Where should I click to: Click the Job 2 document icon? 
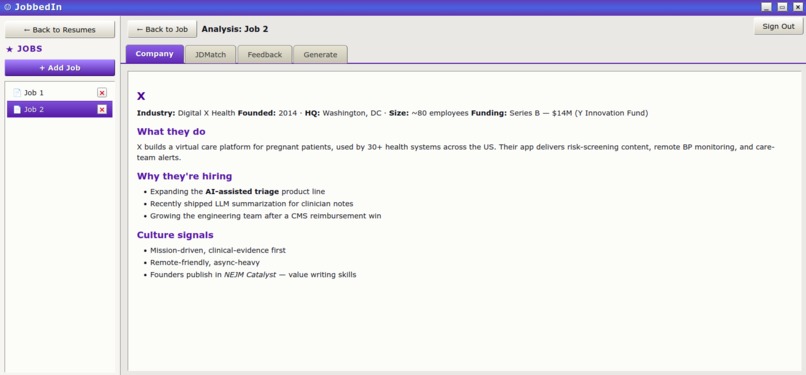[x=17, y=109]
